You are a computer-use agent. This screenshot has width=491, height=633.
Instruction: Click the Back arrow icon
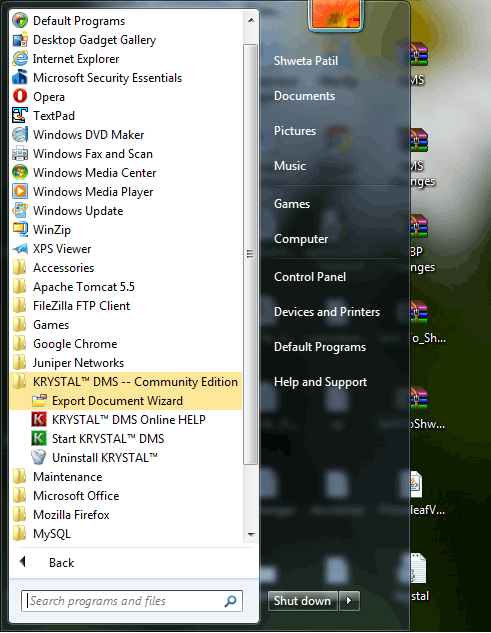pos(23,562)
